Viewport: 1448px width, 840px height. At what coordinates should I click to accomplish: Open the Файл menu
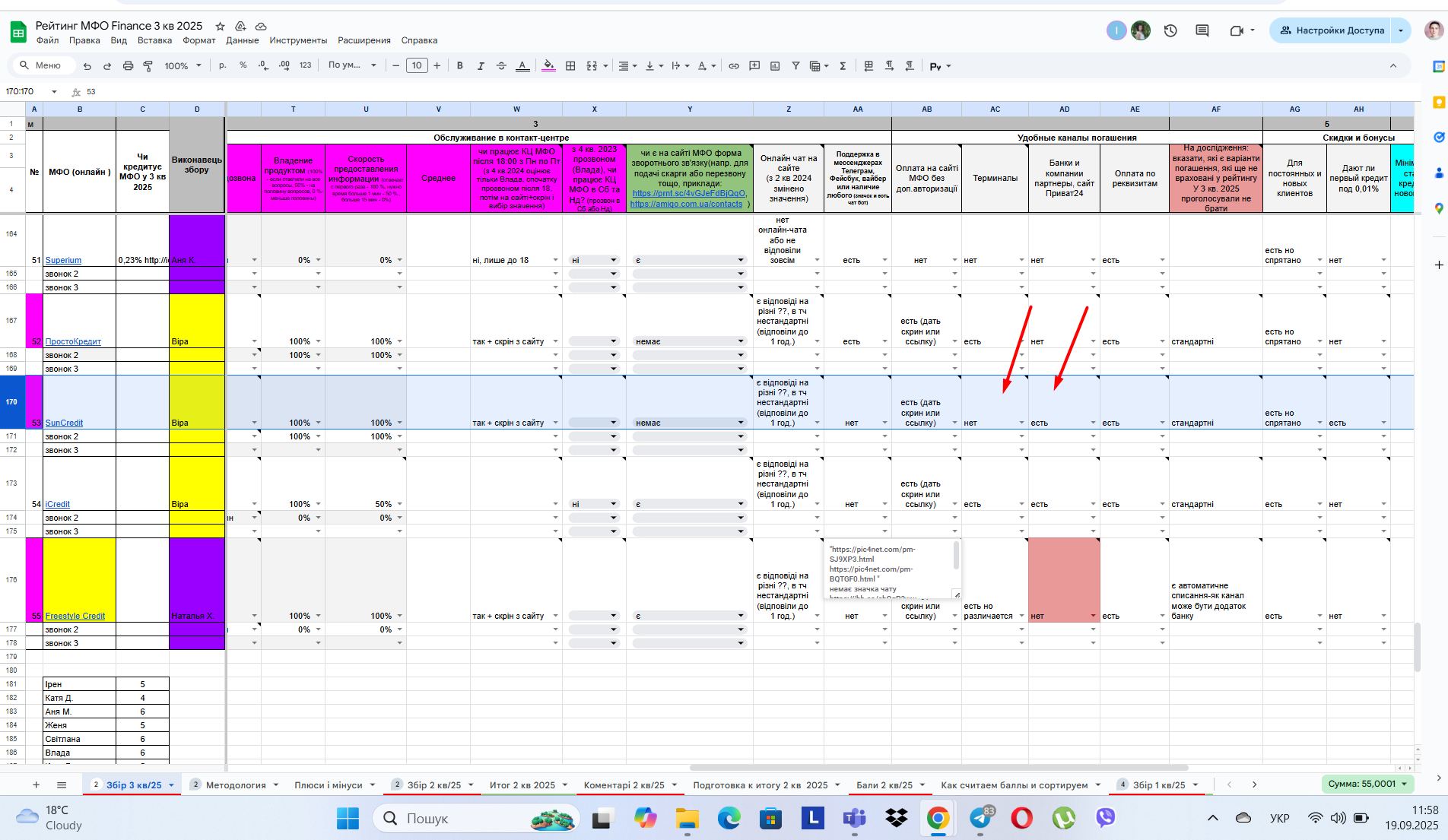click(x=47, y=40)
